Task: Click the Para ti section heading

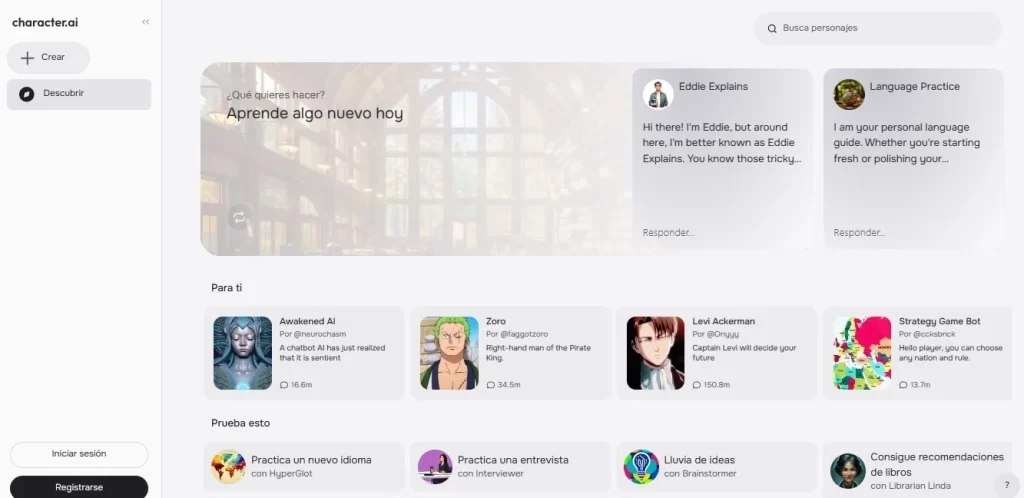Action: pos(227,288)
